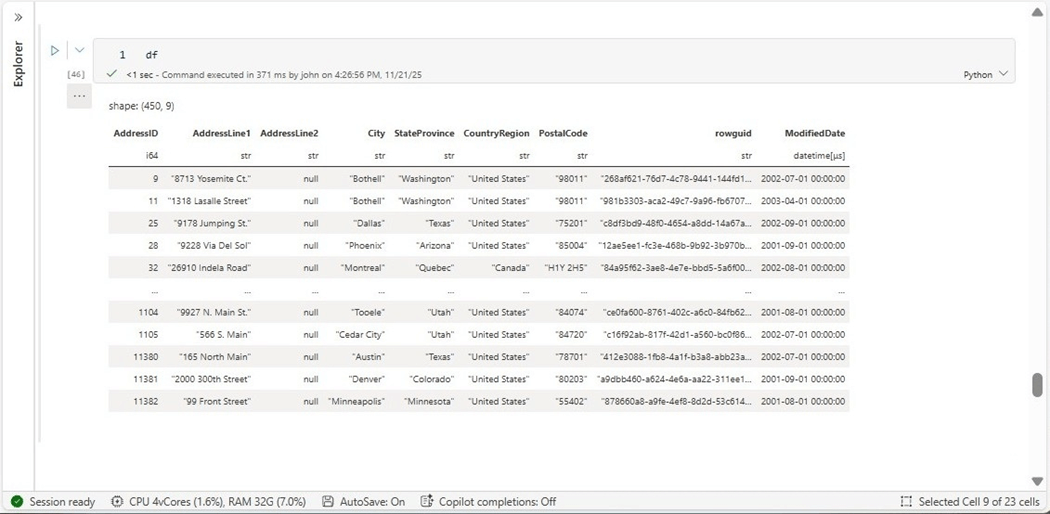Click the cell output more options ellipsis
1050x514 pixels.
point(79,96)
